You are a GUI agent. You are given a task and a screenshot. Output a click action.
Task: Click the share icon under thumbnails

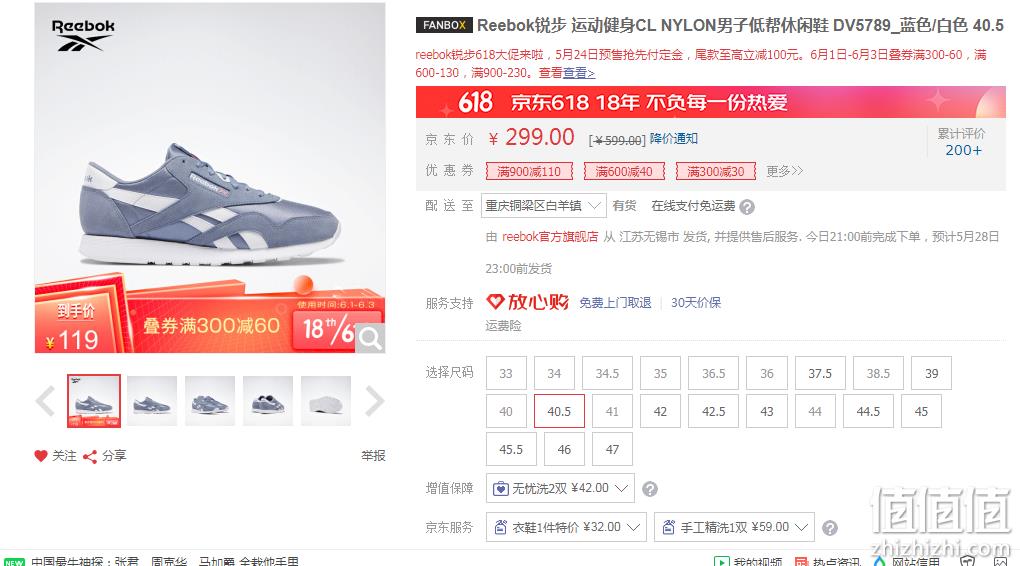click(90, 457)
